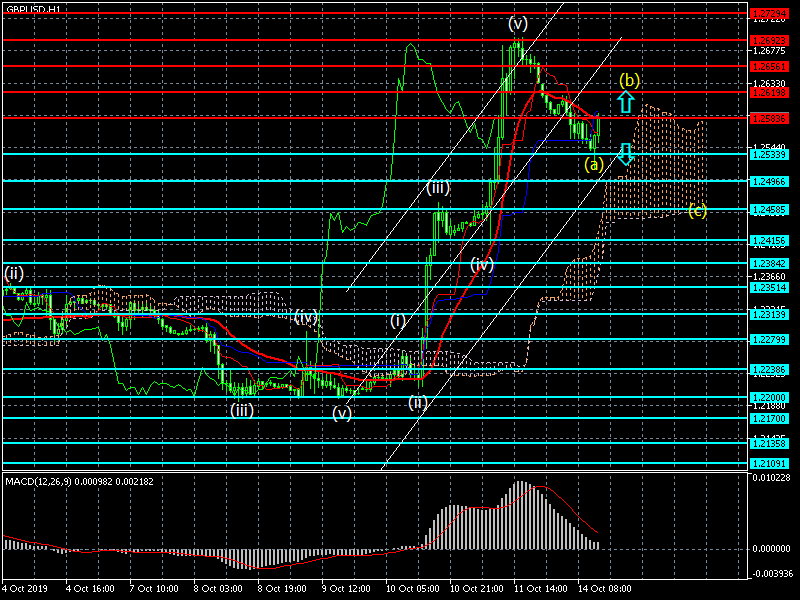Click the cyan up arrow below (b)

click(x=626, y=101)
